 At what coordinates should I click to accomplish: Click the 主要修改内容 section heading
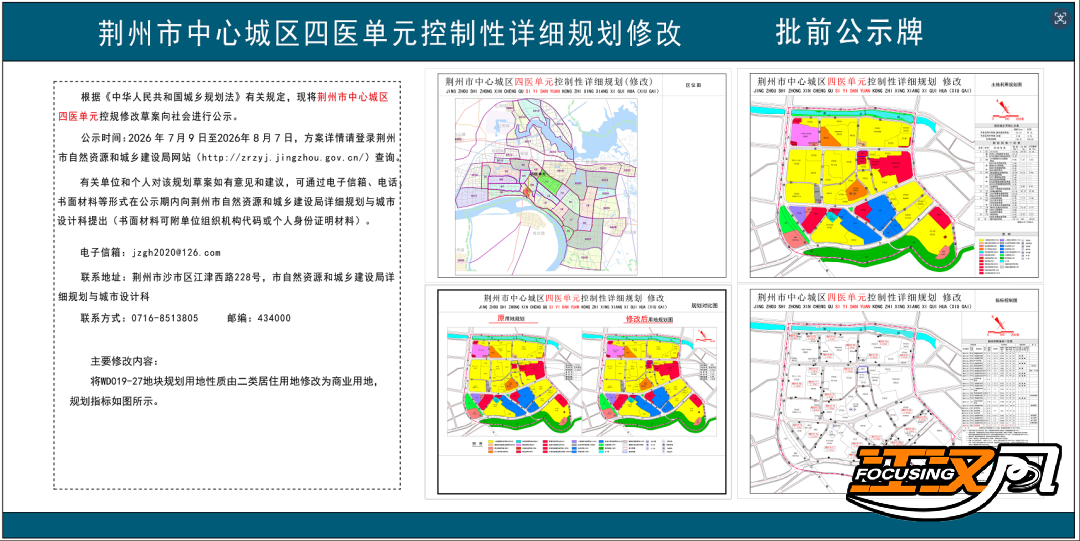click(124, 361)
